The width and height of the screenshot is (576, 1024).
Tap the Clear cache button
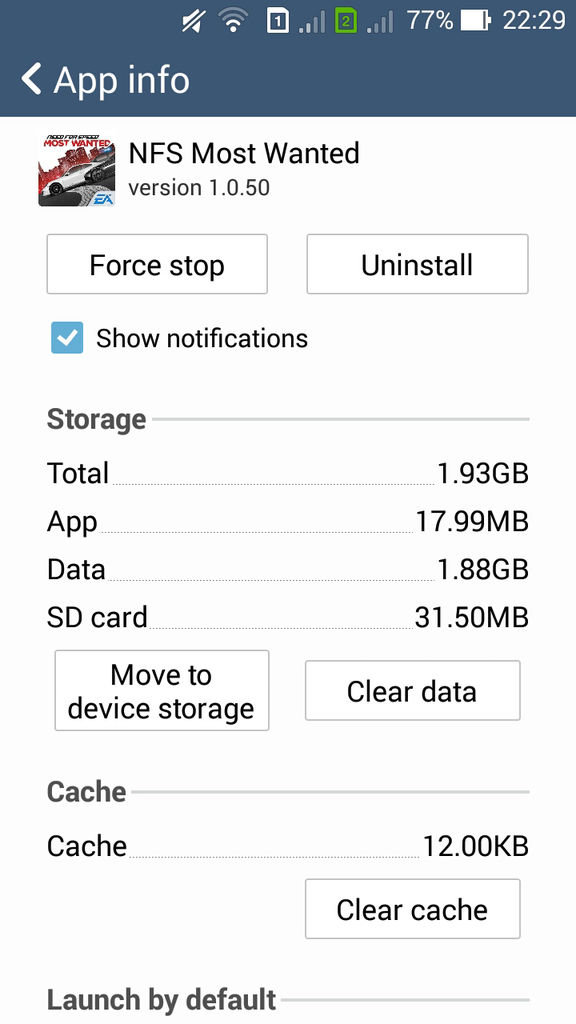pyautogui.click(x=412, y=908)
